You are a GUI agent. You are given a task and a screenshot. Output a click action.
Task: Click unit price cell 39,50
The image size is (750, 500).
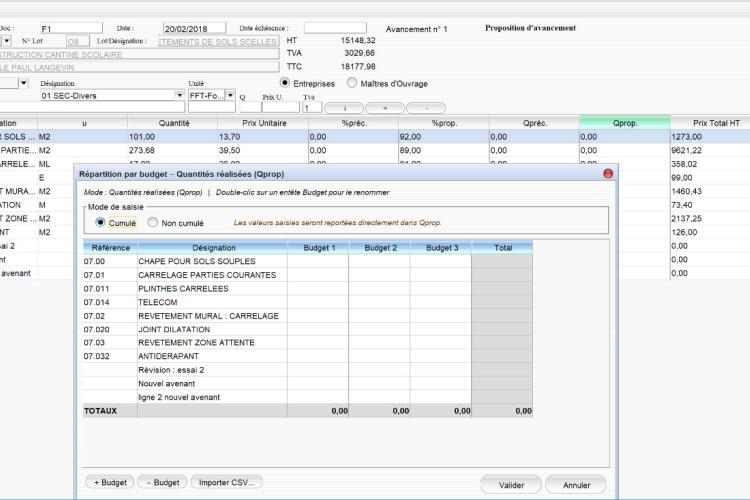tap(263, 150)
